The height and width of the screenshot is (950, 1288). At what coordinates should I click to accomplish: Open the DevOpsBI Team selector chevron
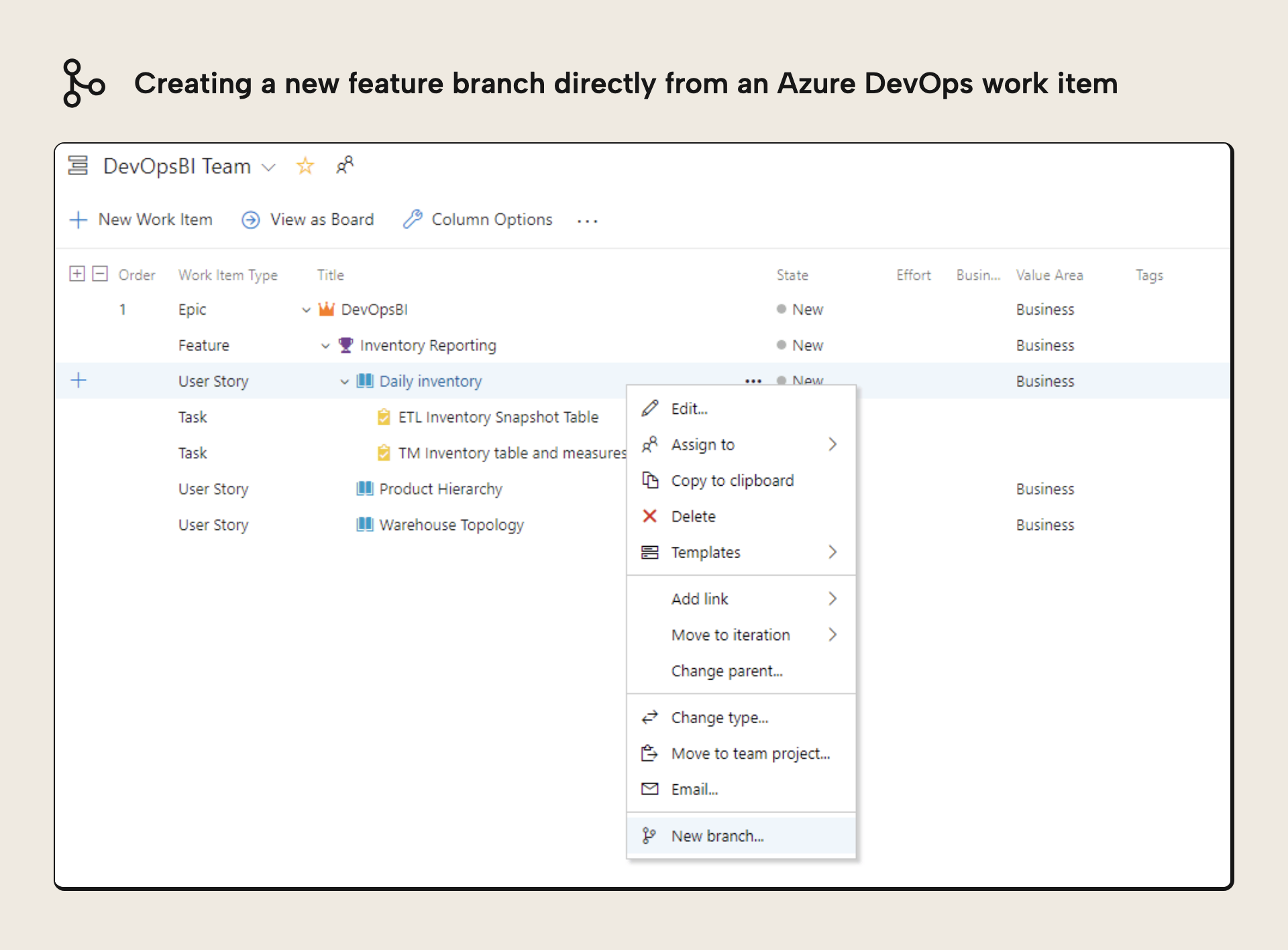point(268,167)
